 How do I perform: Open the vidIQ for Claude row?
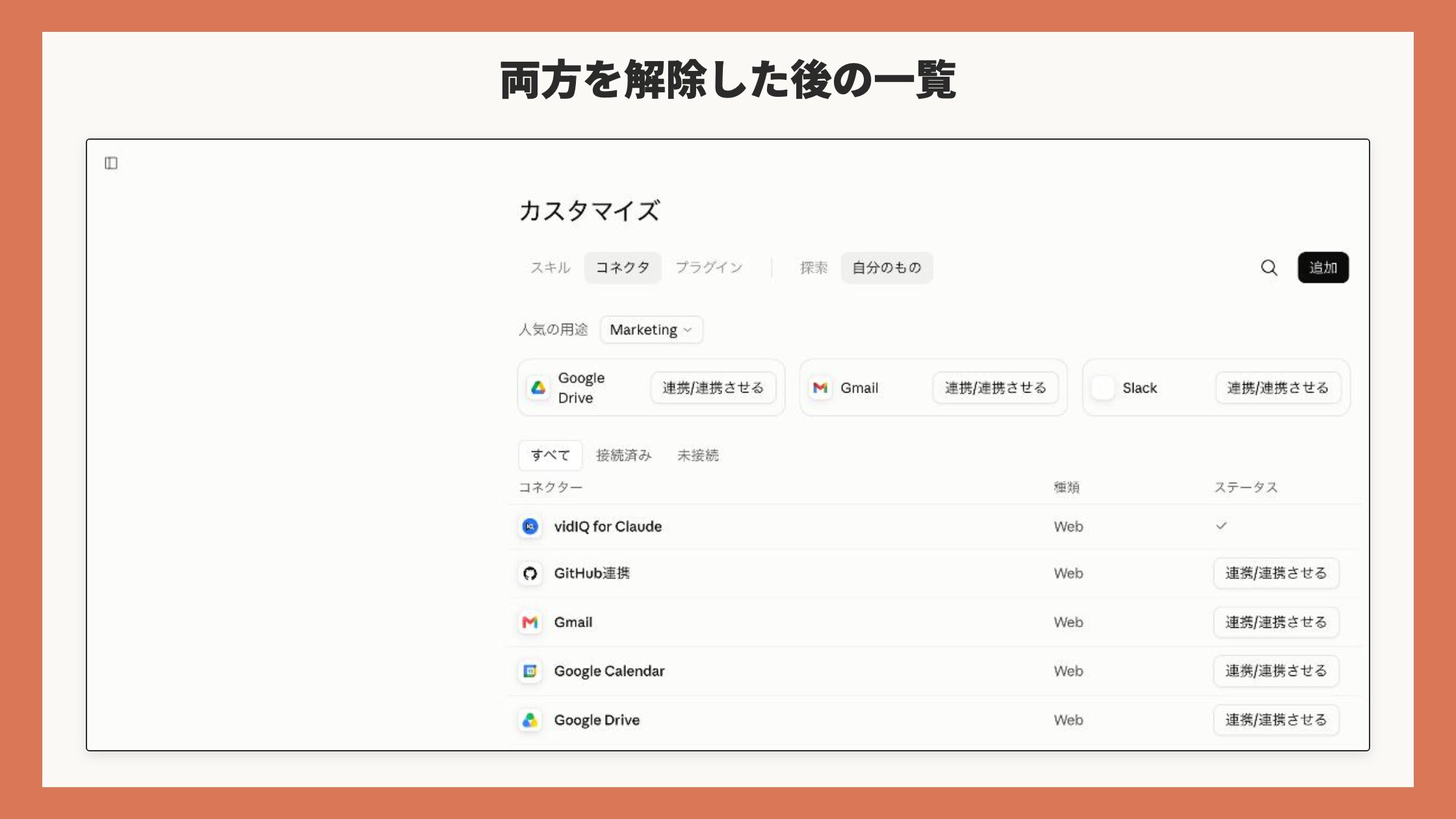click(x=933, y=526)
